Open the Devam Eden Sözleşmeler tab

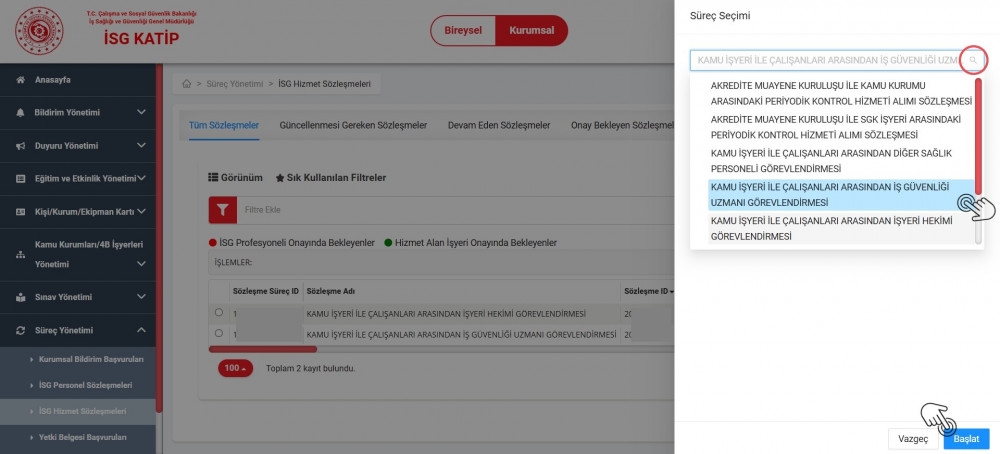click(499, 125)
